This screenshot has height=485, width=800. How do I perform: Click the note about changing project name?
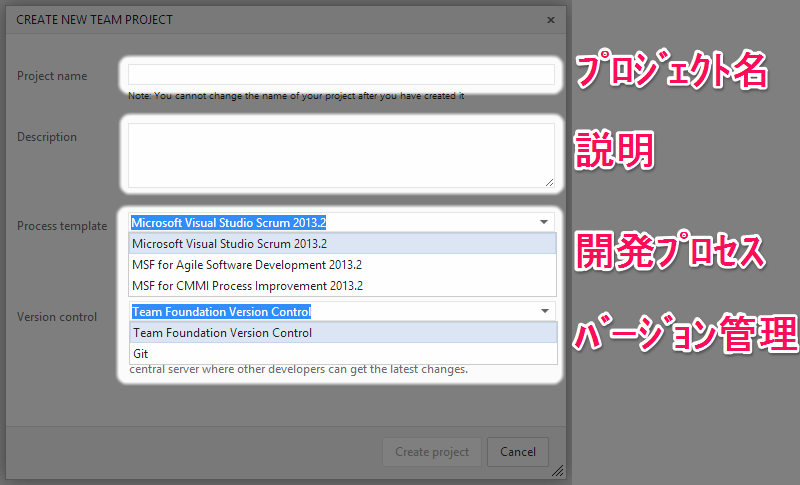pyautogui.click(x=296, y=95)
